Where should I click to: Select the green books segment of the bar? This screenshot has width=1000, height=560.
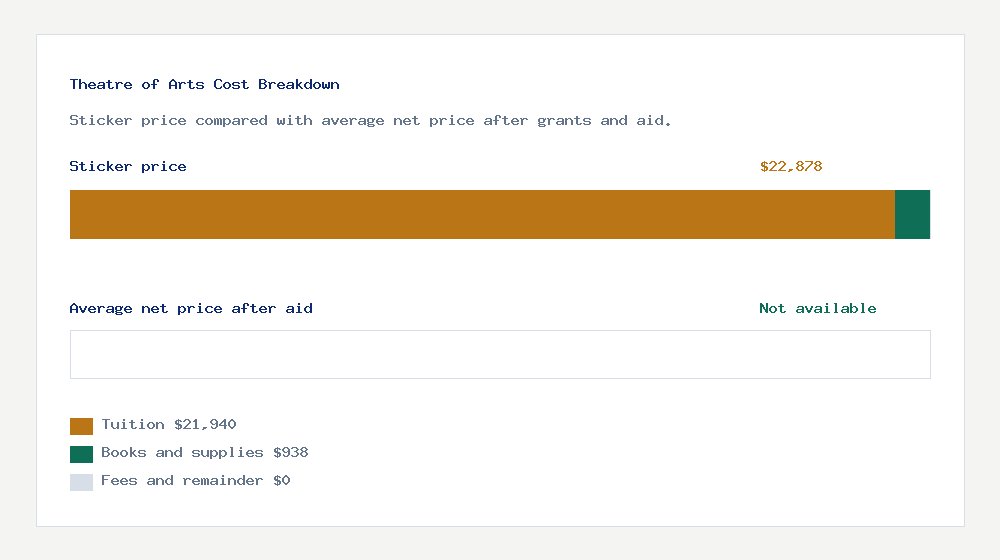tap(912, 214)
